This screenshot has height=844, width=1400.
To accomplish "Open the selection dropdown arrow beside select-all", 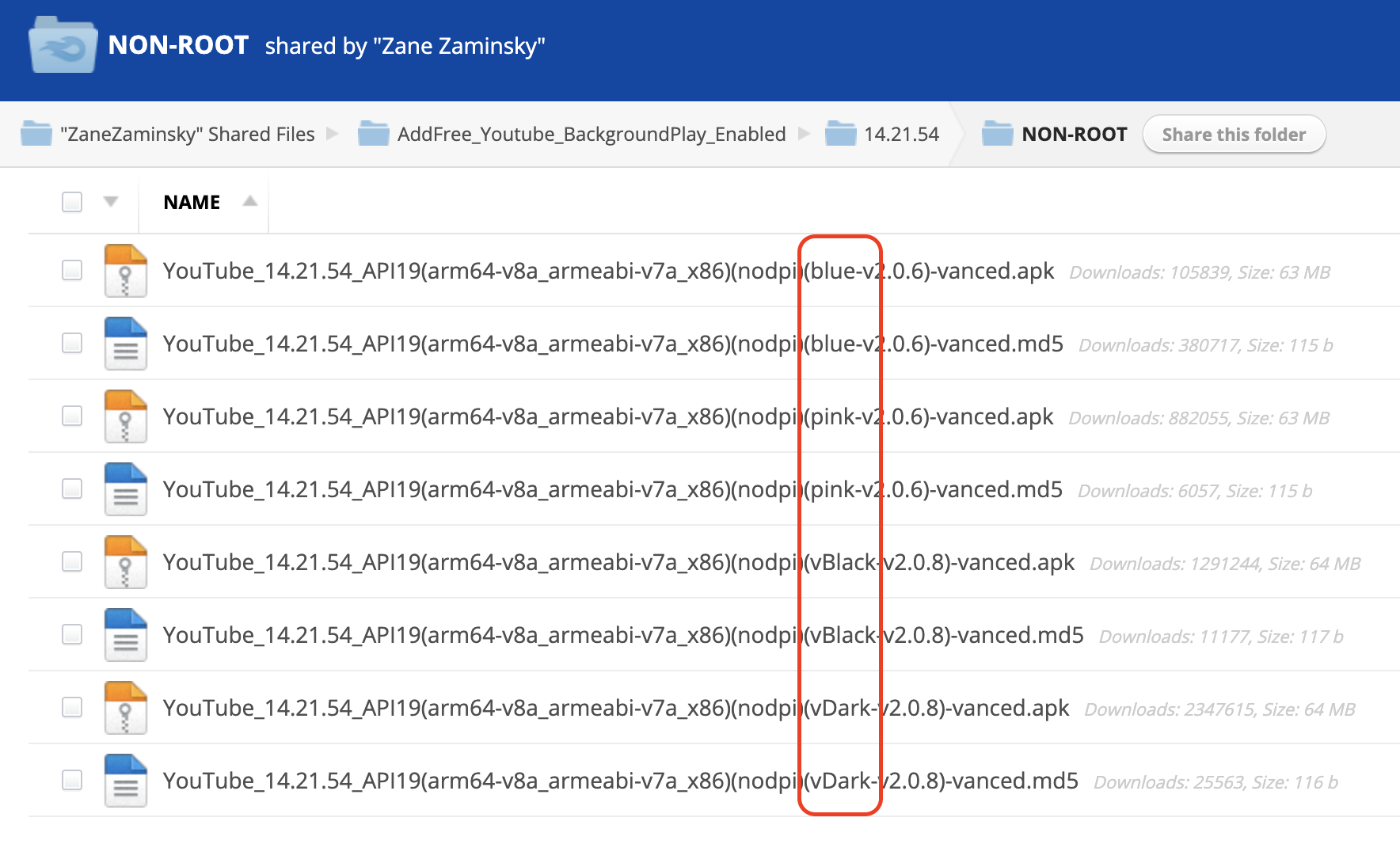I will pos(111,202).
